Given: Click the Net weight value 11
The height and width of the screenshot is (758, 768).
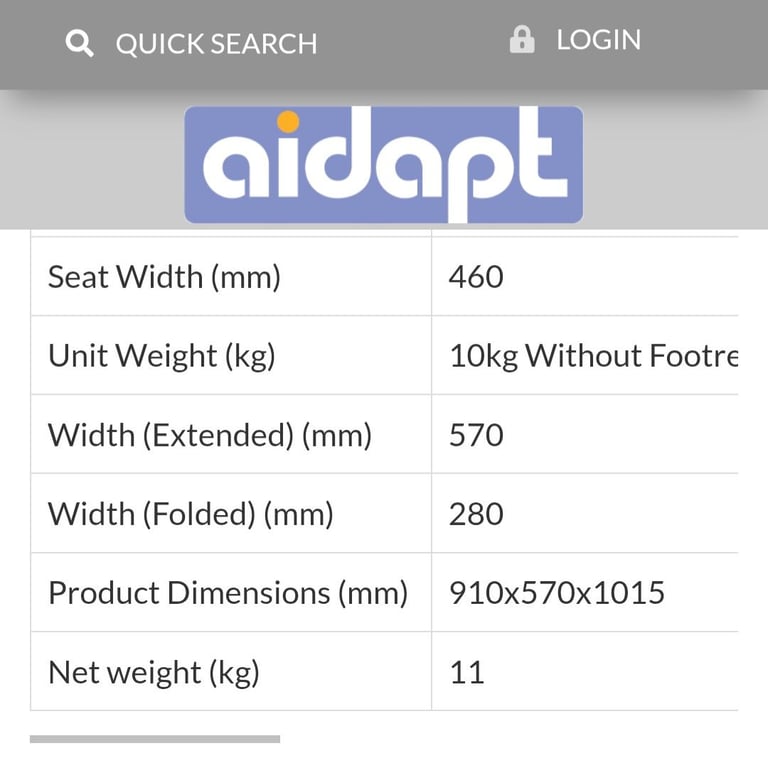Looking at the screenshot, I should tap(467, 672).
